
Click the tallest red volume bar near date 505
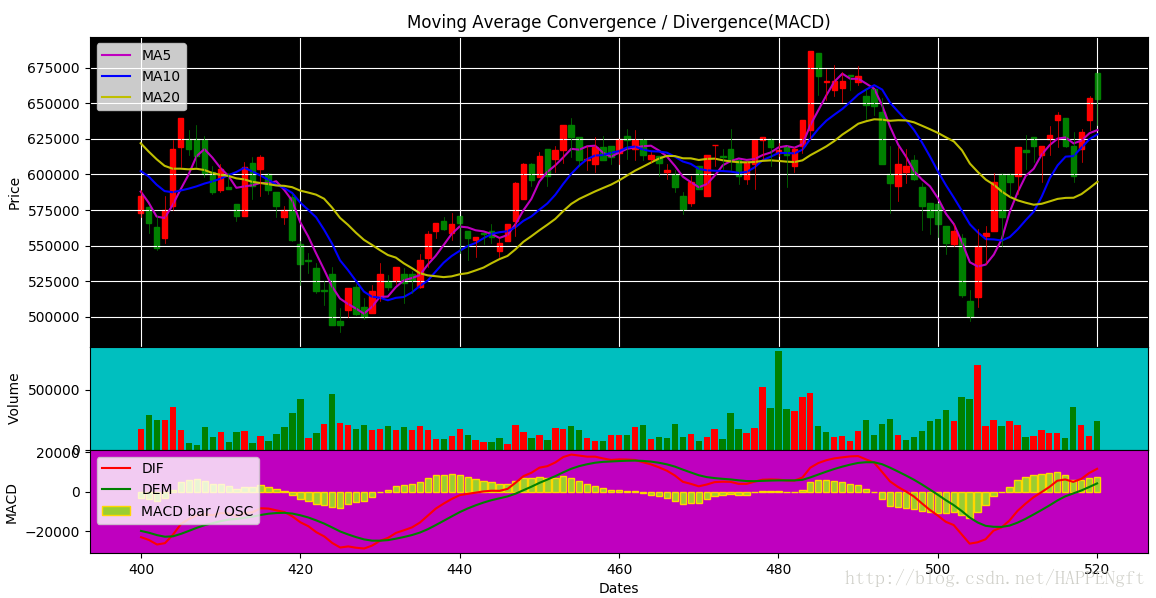(978, 408)
